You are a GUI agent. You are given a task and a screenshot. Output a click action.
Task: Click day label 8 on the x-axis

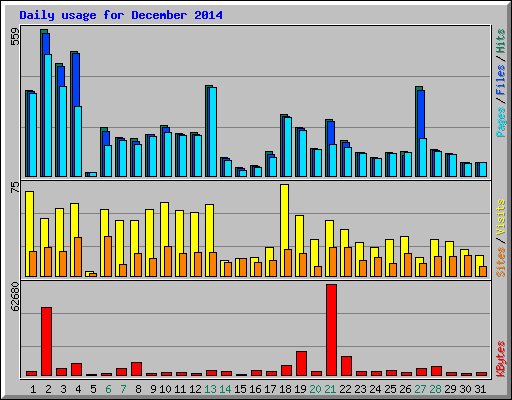tap(138, 389)
